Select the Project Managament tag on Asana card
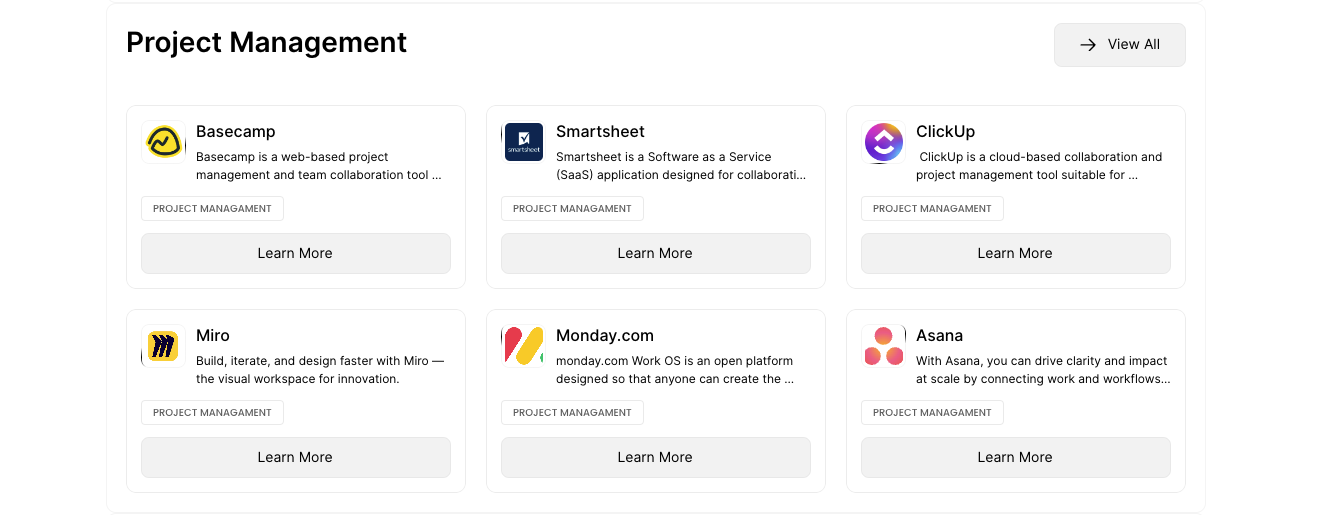 pos(932,413)
